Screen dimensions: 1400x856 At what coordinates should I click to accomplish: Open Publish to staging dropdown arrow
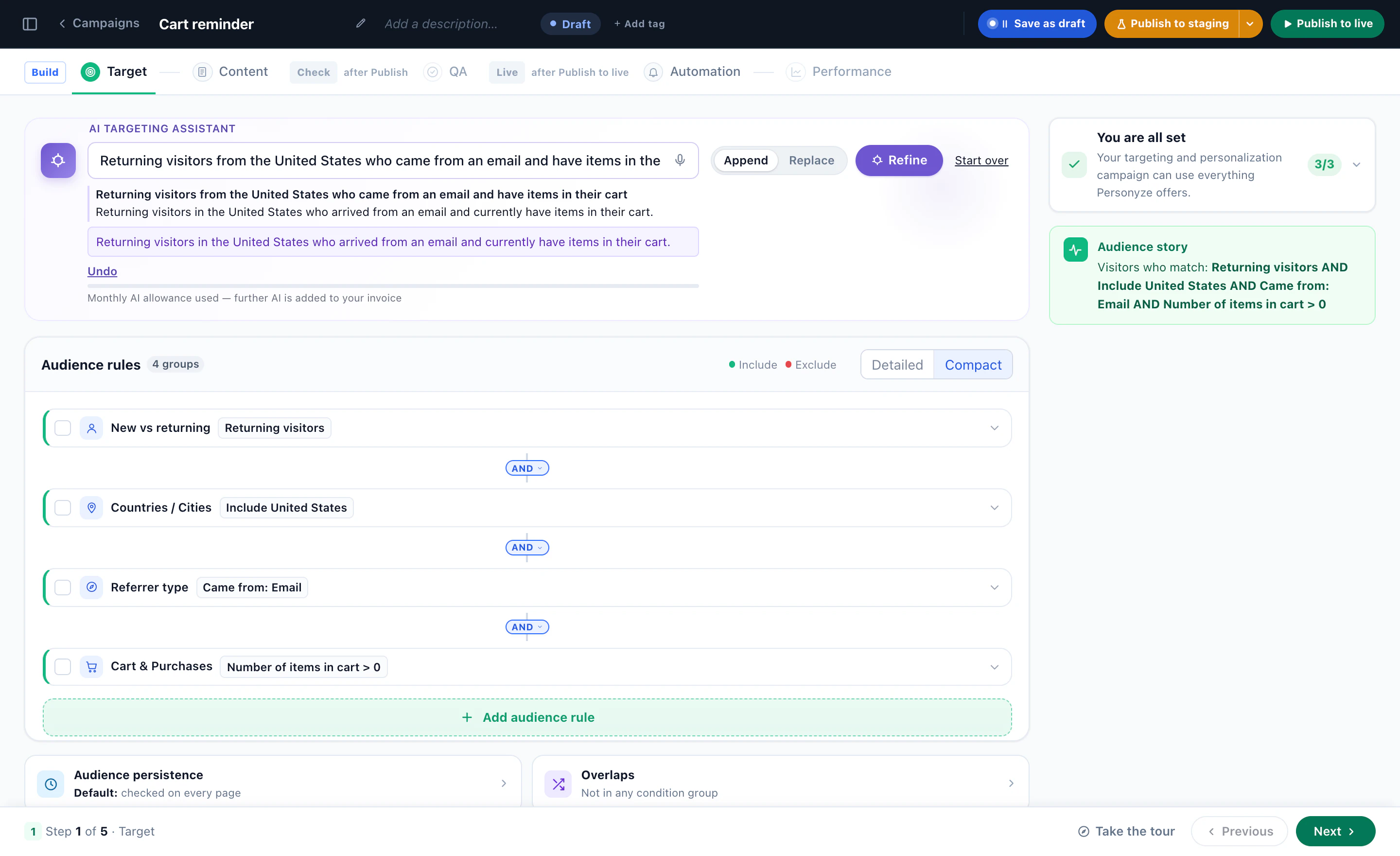(x=1250, y=24)
